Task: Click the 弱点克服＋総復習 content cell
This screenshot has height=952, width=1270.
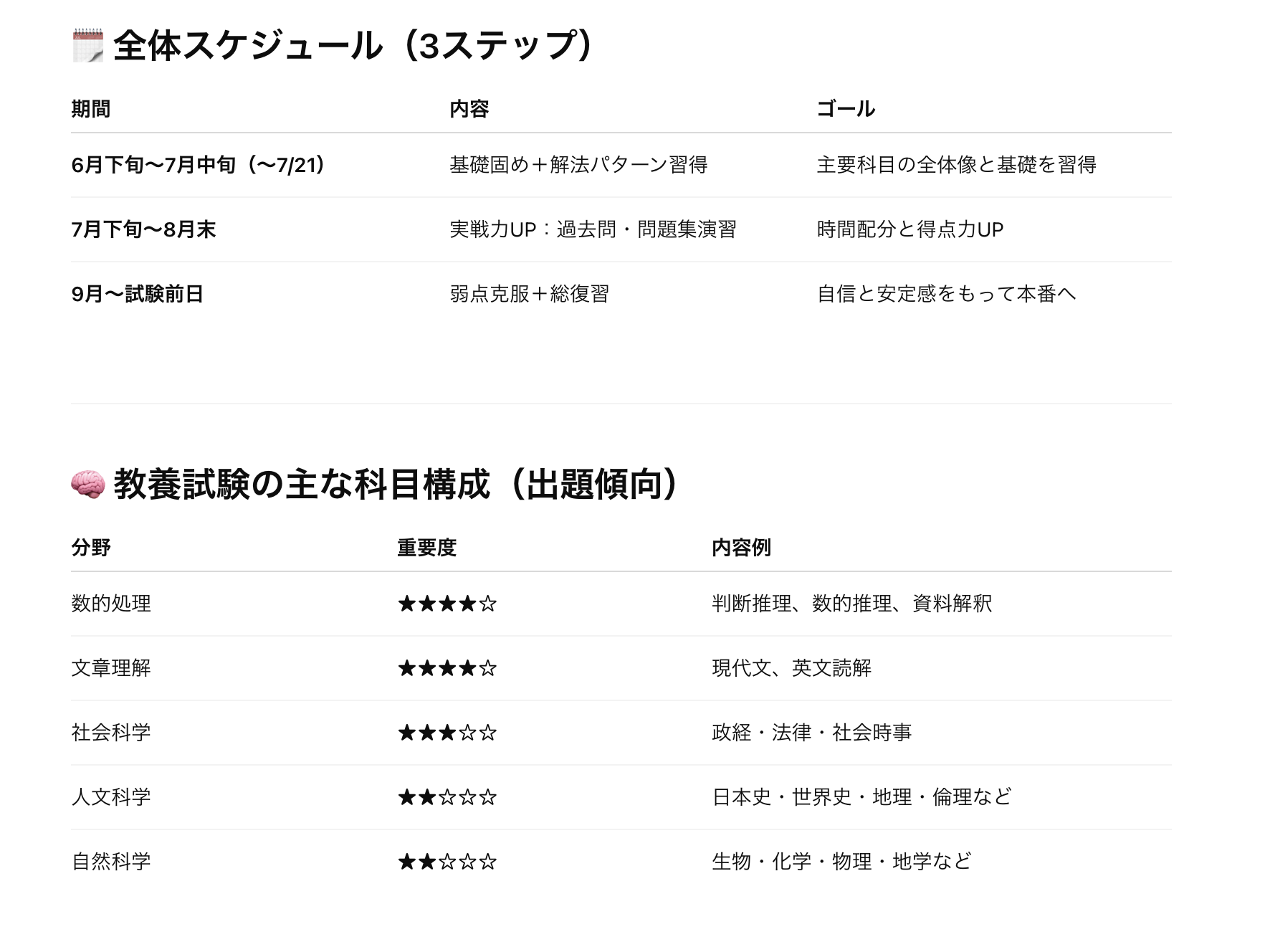Action: [x=530, y=294]
